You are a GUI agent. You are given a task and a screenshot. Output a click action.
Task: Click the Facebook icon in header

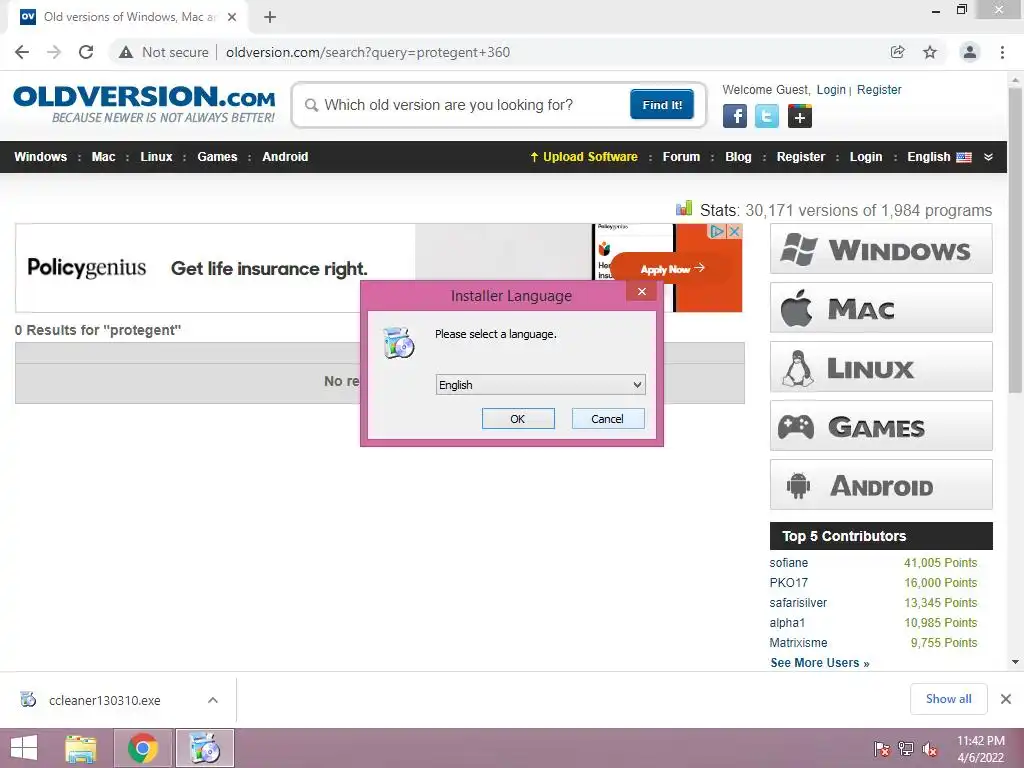point(735,116)
